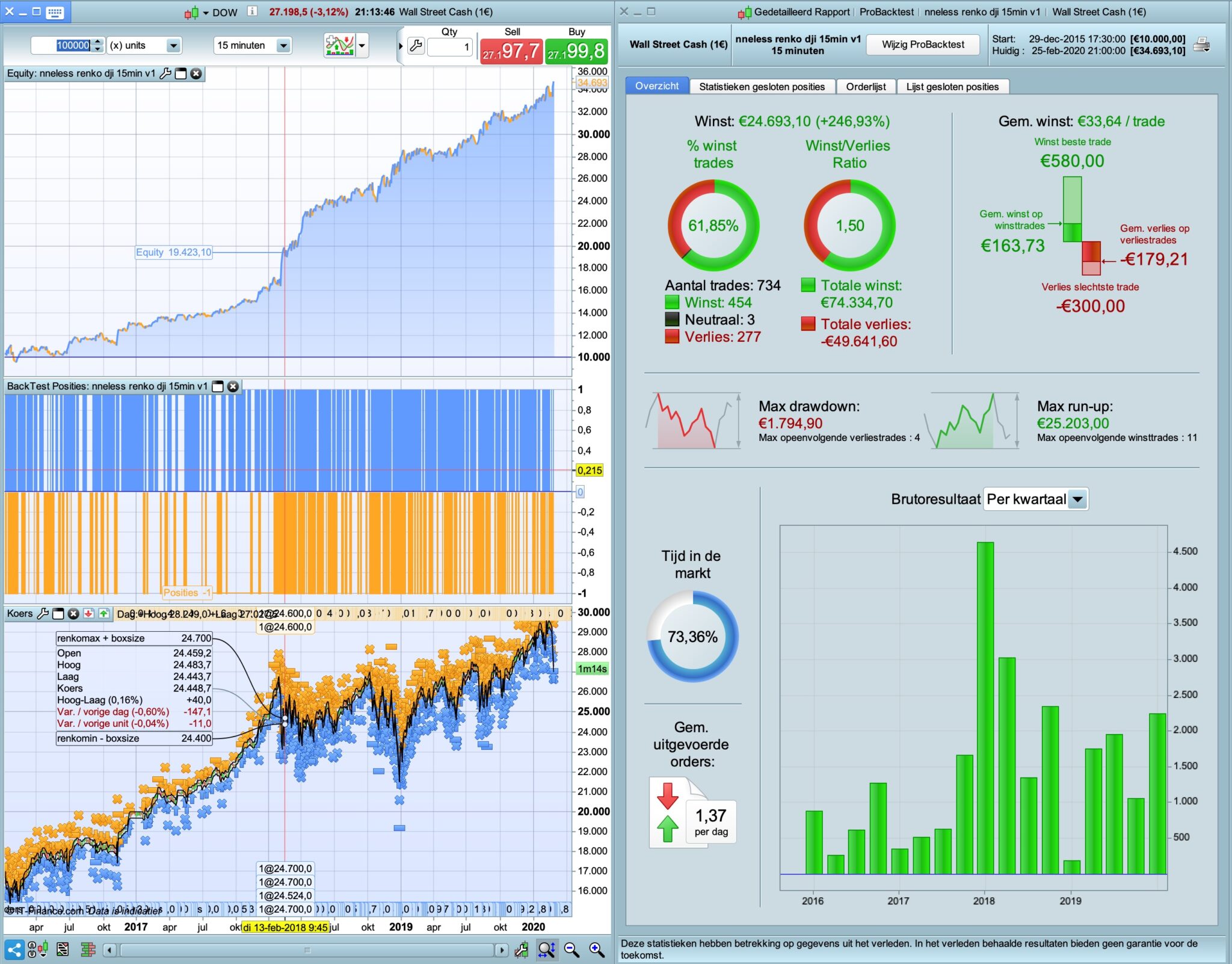Click the zoom in magnifier icon
This screenshot has width=1232, height=964.
[x=596, y=950]
